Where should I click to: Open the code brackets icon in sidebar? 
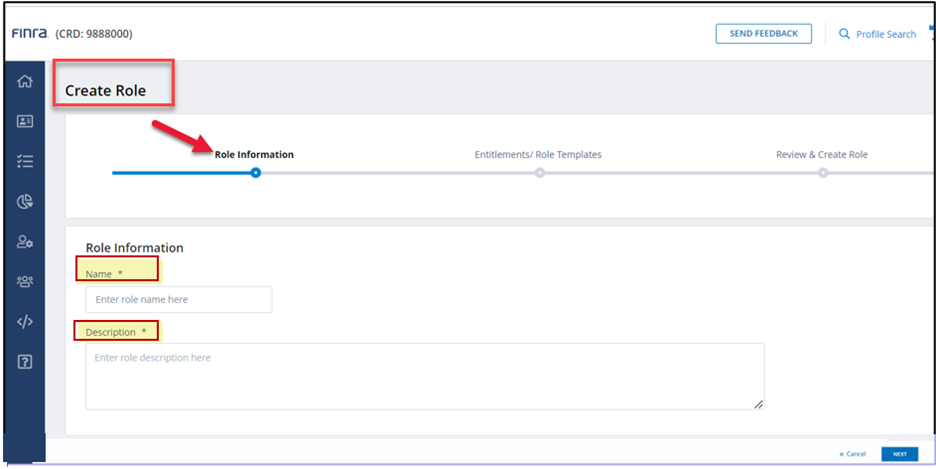[25, 321]
